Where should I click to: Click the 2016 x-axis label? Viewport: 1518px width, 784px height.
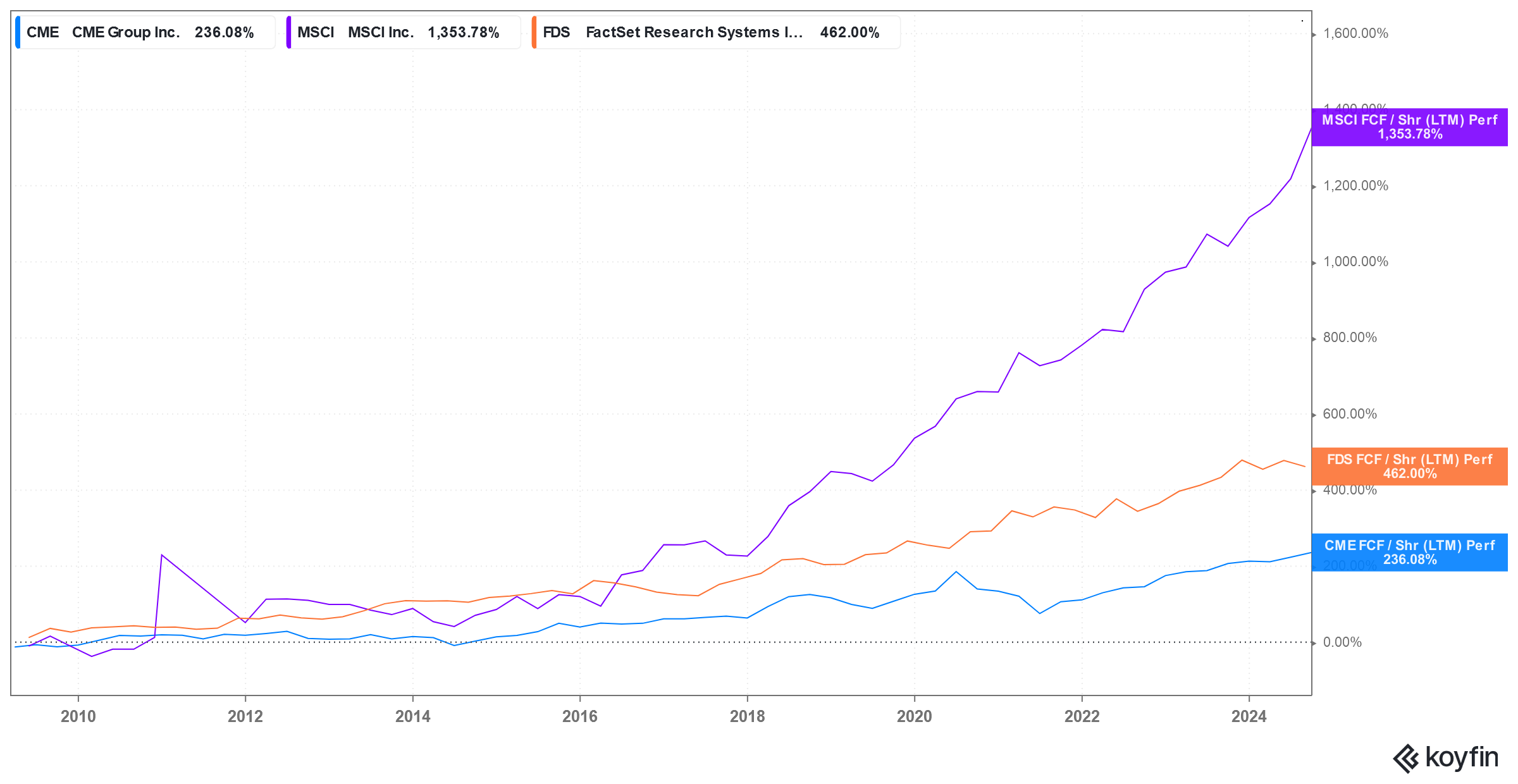pyautogui.click(x=580, y=716)
